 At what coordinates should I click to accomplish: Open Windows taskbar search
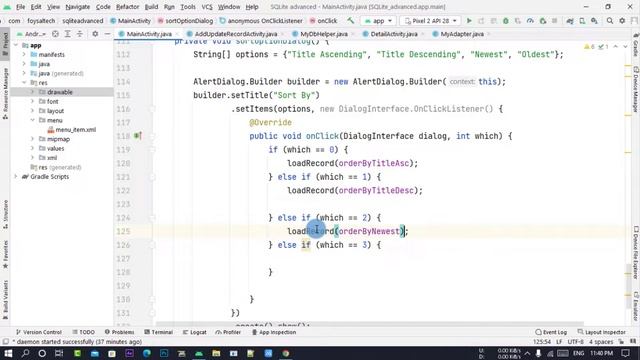pyautogui.click(x=25, y=353)
